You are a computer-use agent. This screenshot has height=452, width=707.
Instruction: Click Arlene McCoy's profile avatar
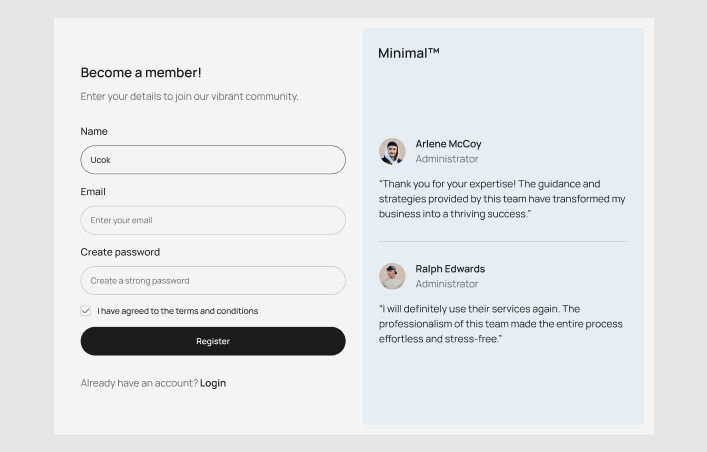point(392,151)
